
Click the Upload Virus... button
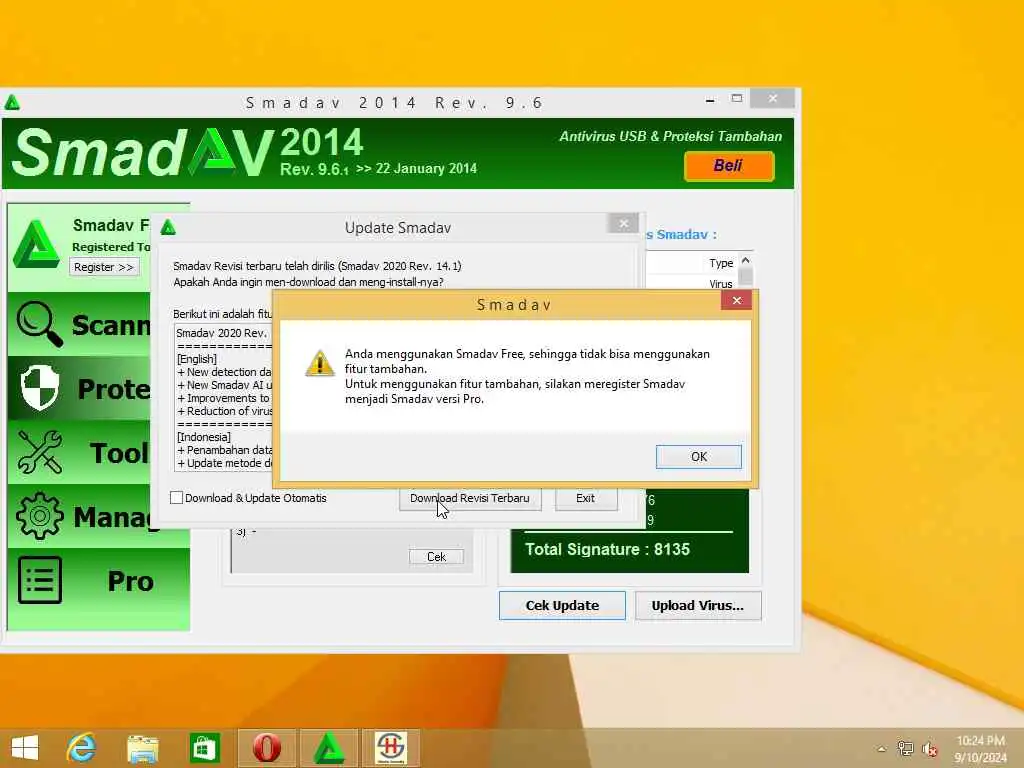[x=698, y=605]
